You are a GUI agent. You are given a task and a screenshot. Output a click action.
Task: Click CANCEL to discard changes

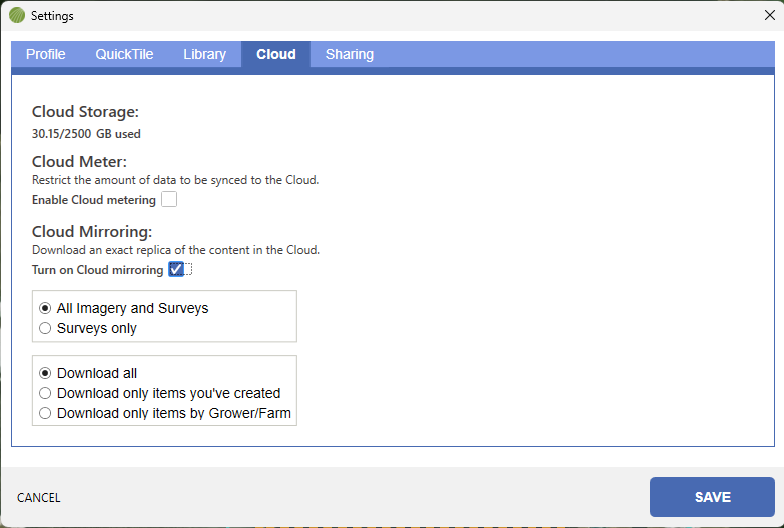(39, 497)
